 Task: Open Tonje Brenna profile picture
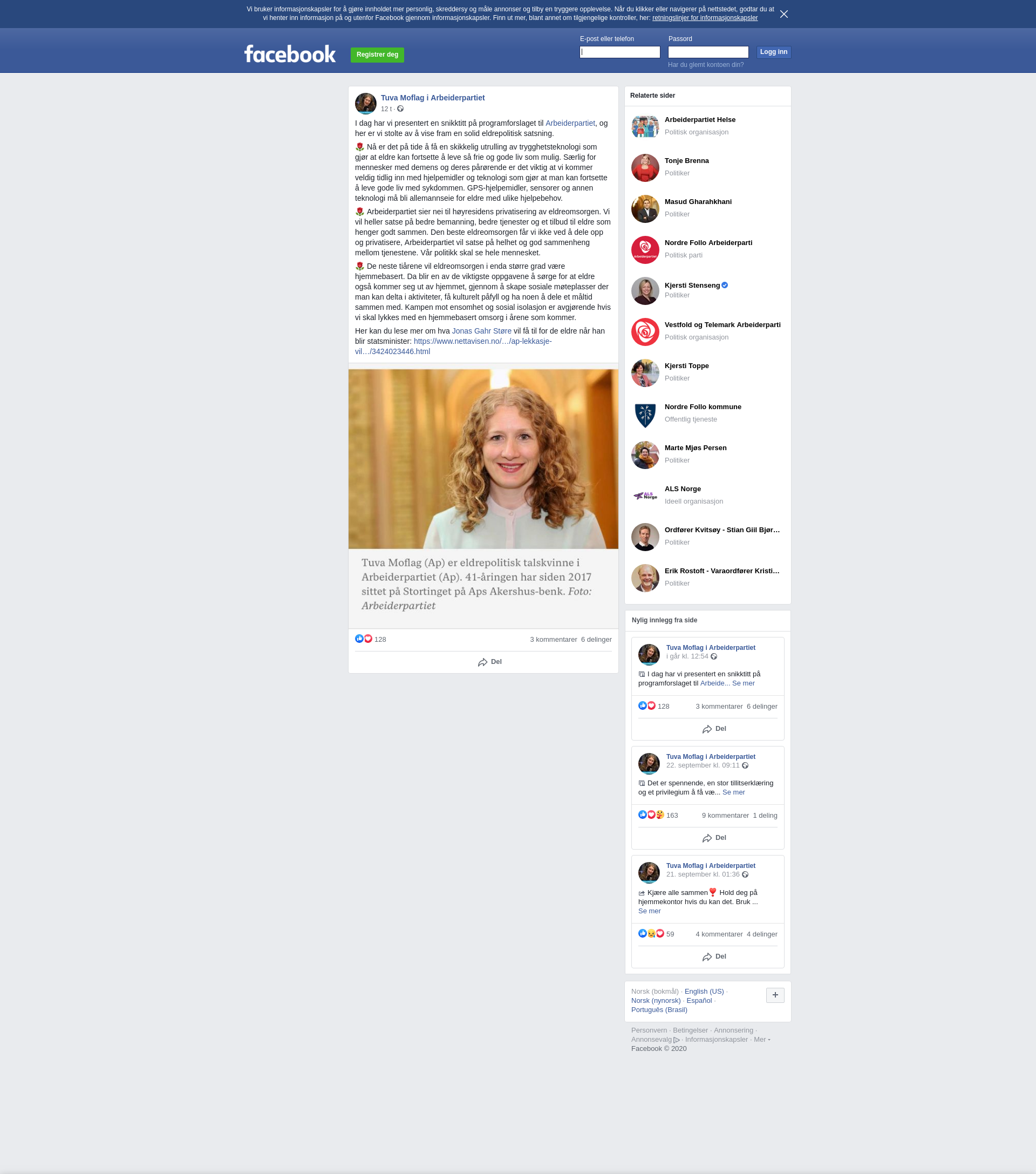[x=645, y=168]
